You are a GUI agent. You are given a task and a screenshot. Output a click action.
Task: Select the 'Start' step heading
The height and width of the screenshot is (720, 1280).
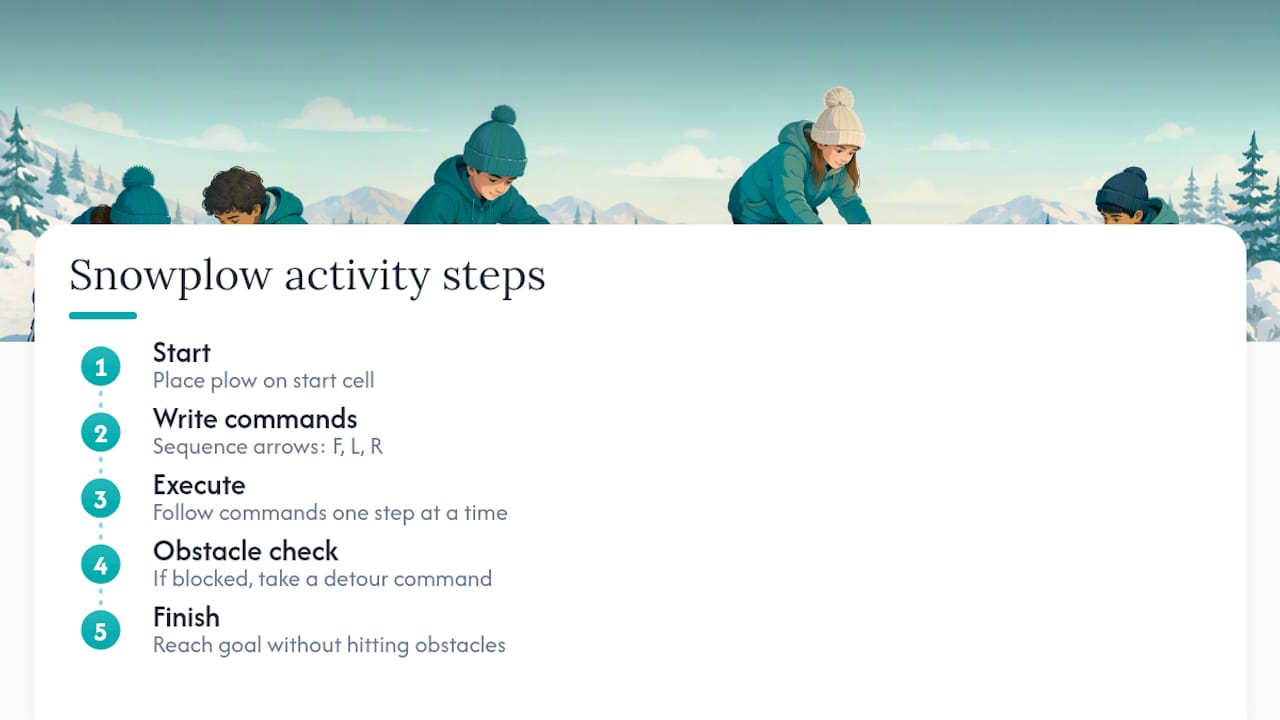tap(182, 353)
